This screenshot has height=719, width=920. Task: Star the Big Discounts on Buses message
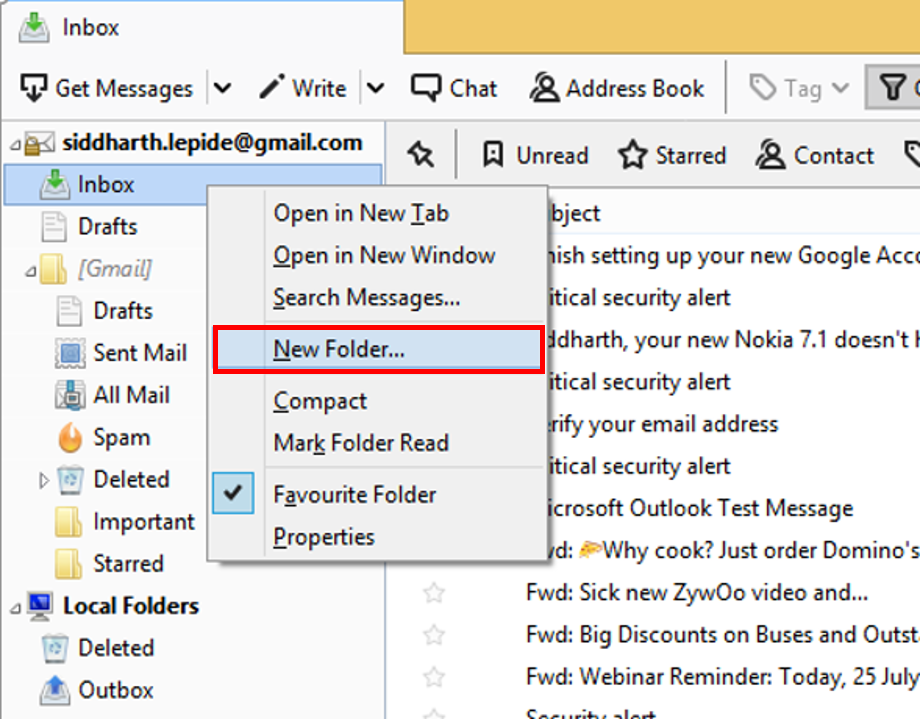434,635
